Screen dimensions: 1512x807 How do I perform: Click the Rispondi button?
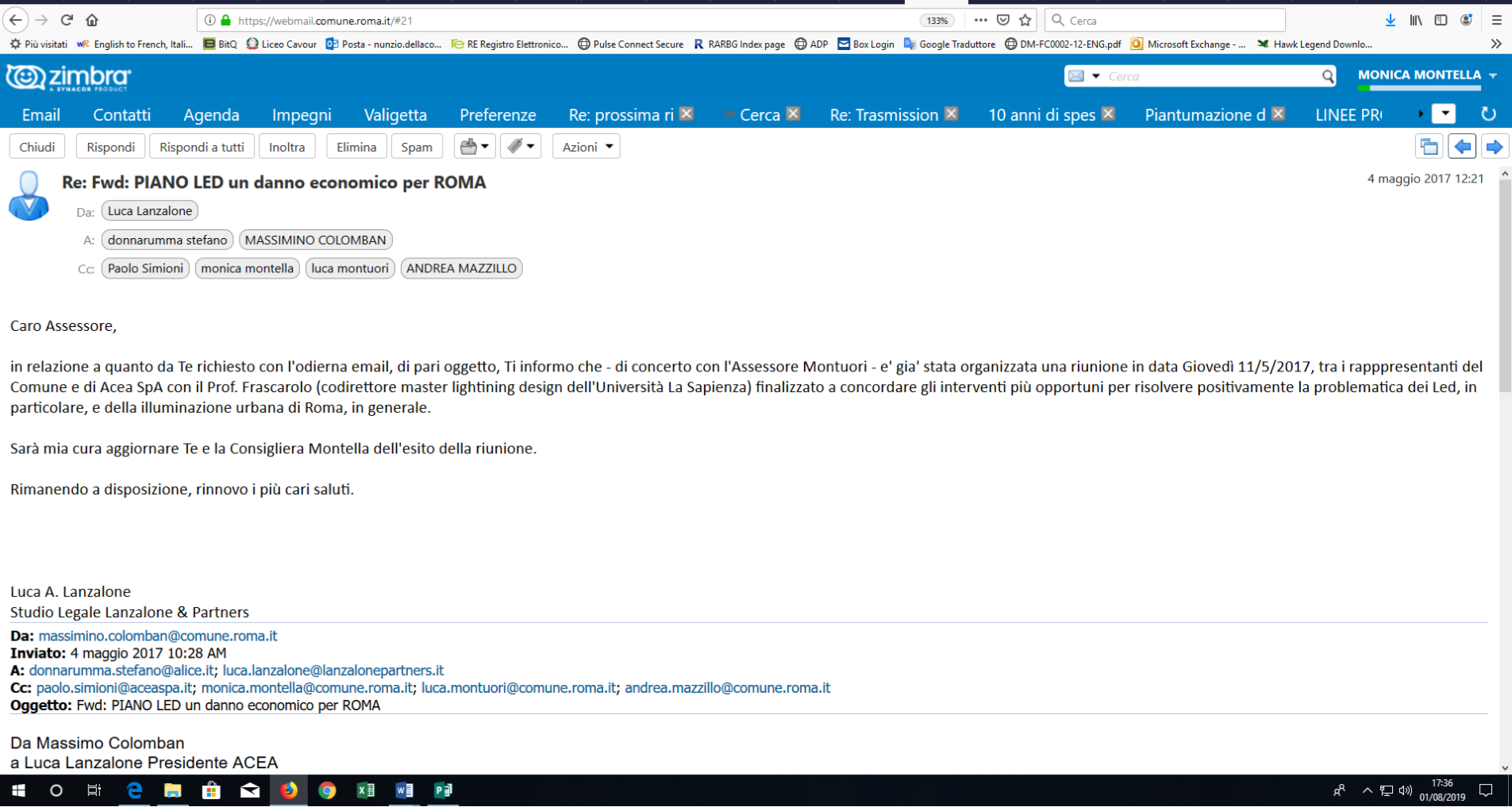(x=110, y=147)
